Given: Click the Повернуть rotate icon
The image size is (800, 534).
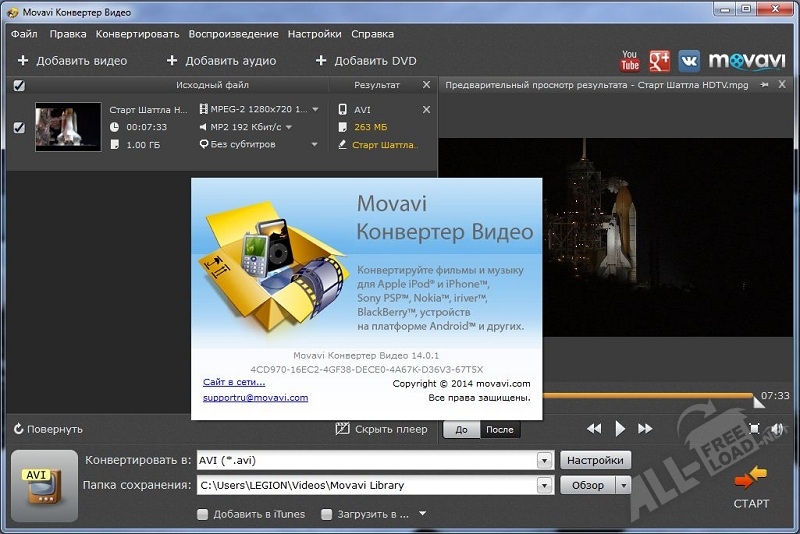Looking at the screenshot, I should pos(18,429).
